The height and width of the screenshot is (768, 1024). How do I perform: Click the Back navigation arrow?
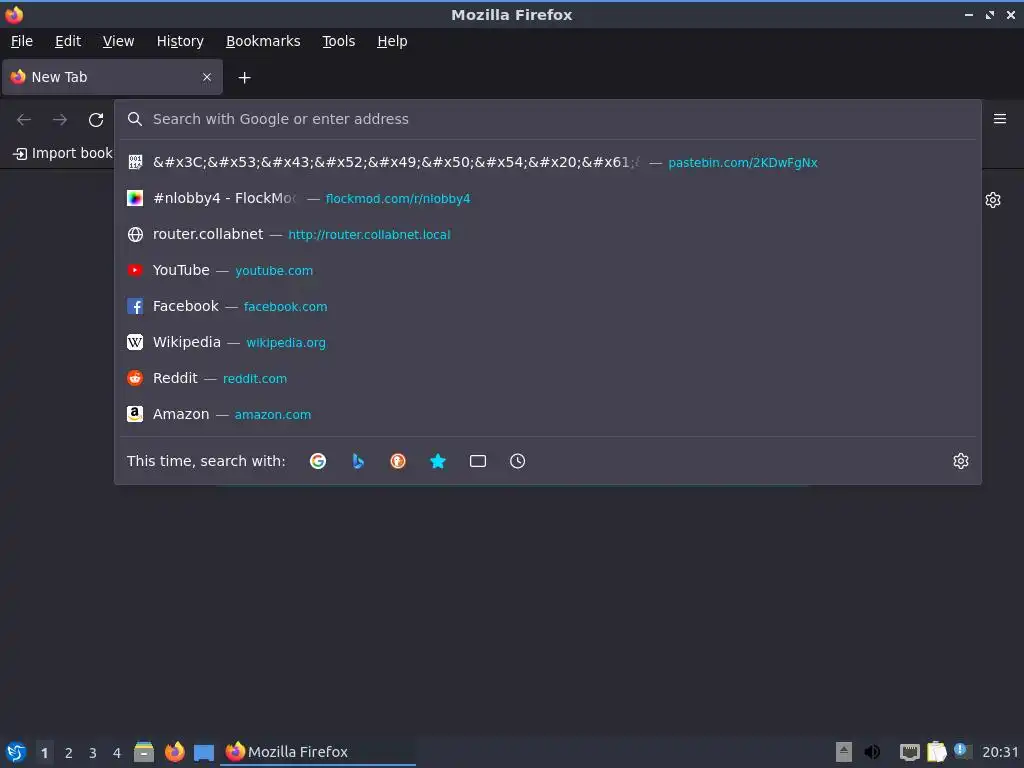24,120
